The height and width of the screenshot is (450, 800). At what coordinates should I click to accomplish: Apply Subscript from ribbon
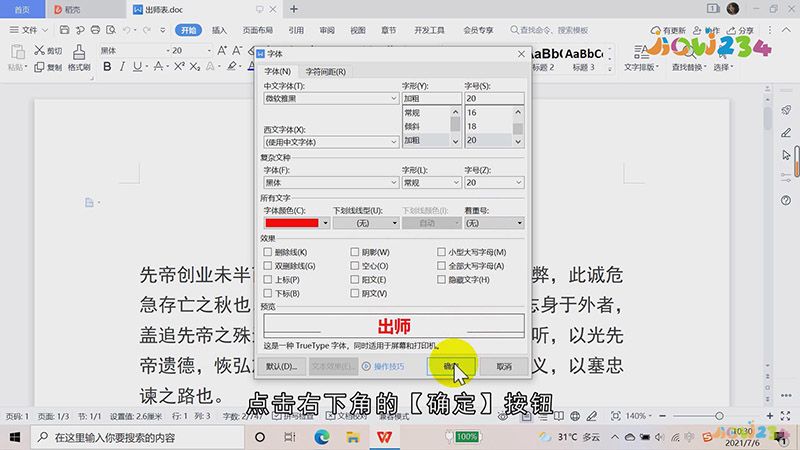[x=195, y=66]
